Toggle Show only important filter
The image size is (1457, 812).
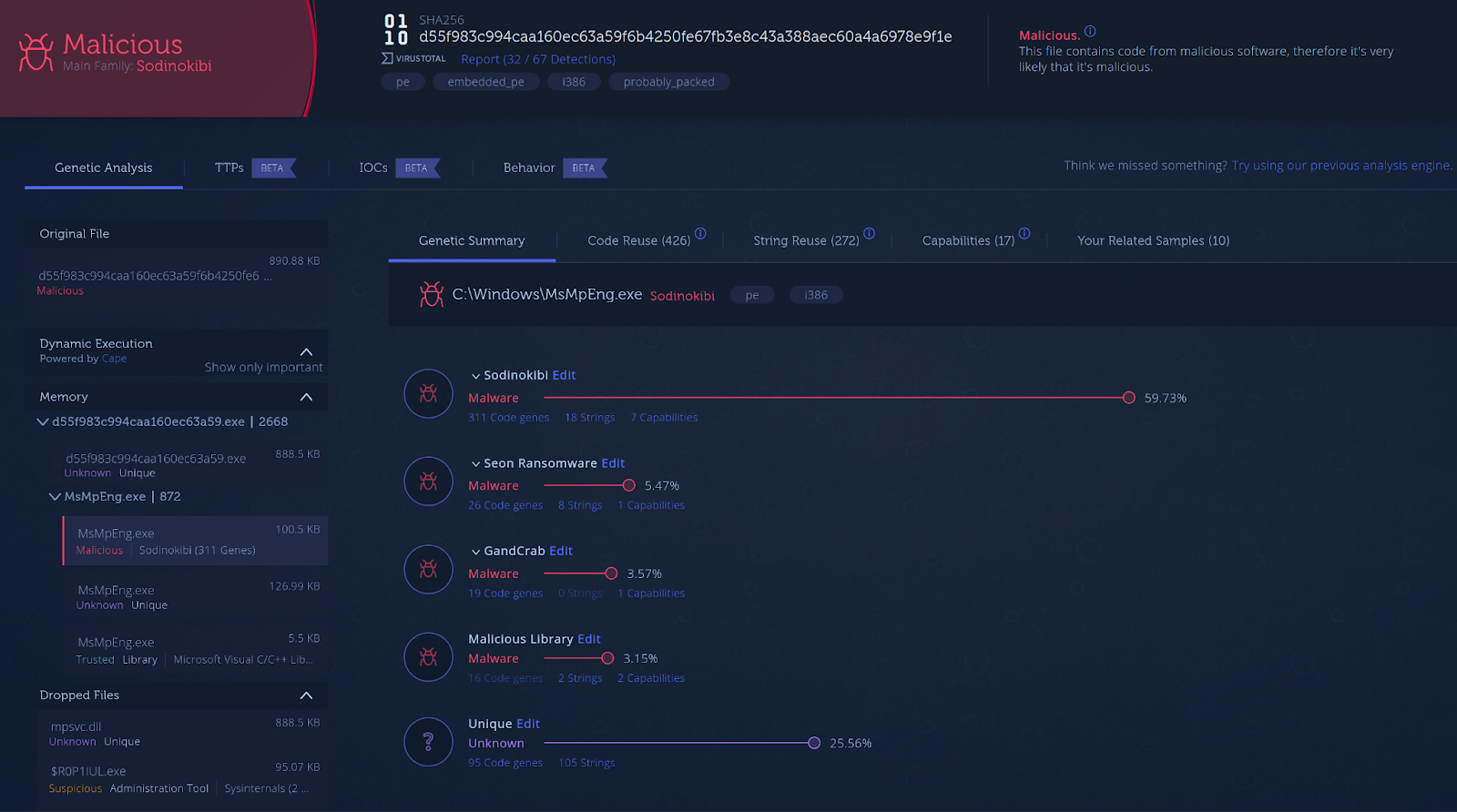263,367
